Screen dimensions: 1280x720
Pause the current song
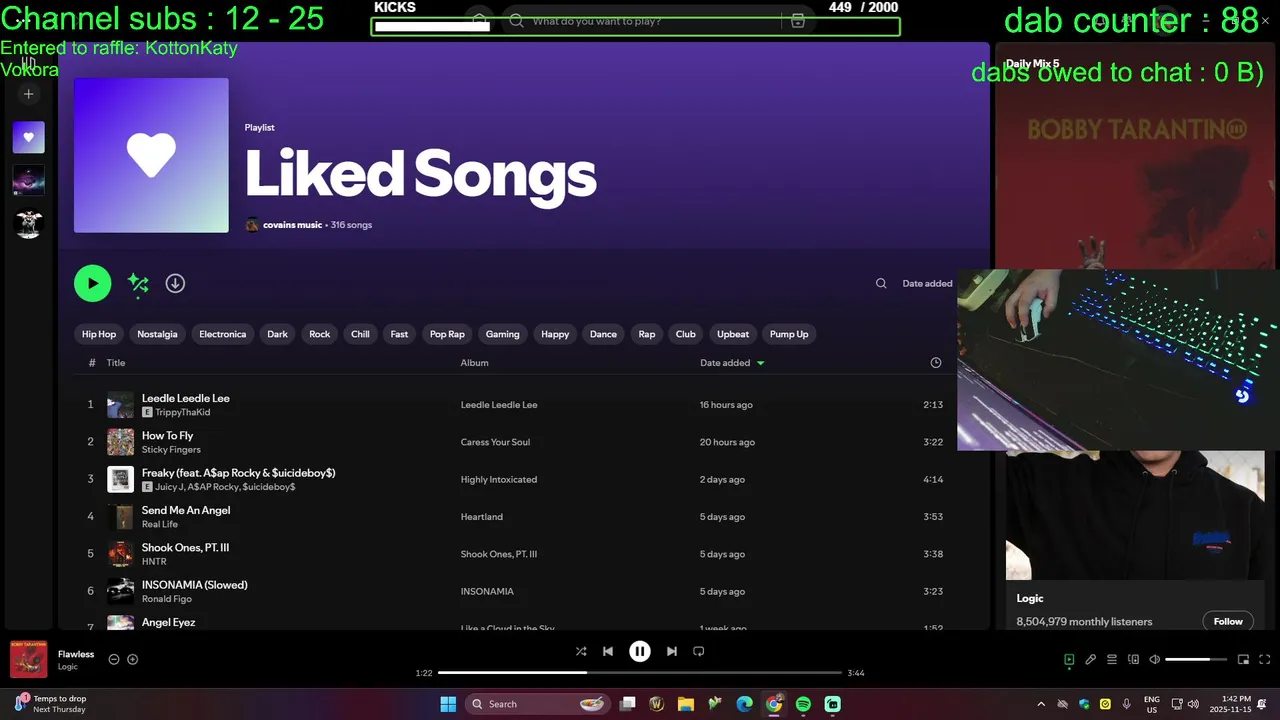[640, 651]
